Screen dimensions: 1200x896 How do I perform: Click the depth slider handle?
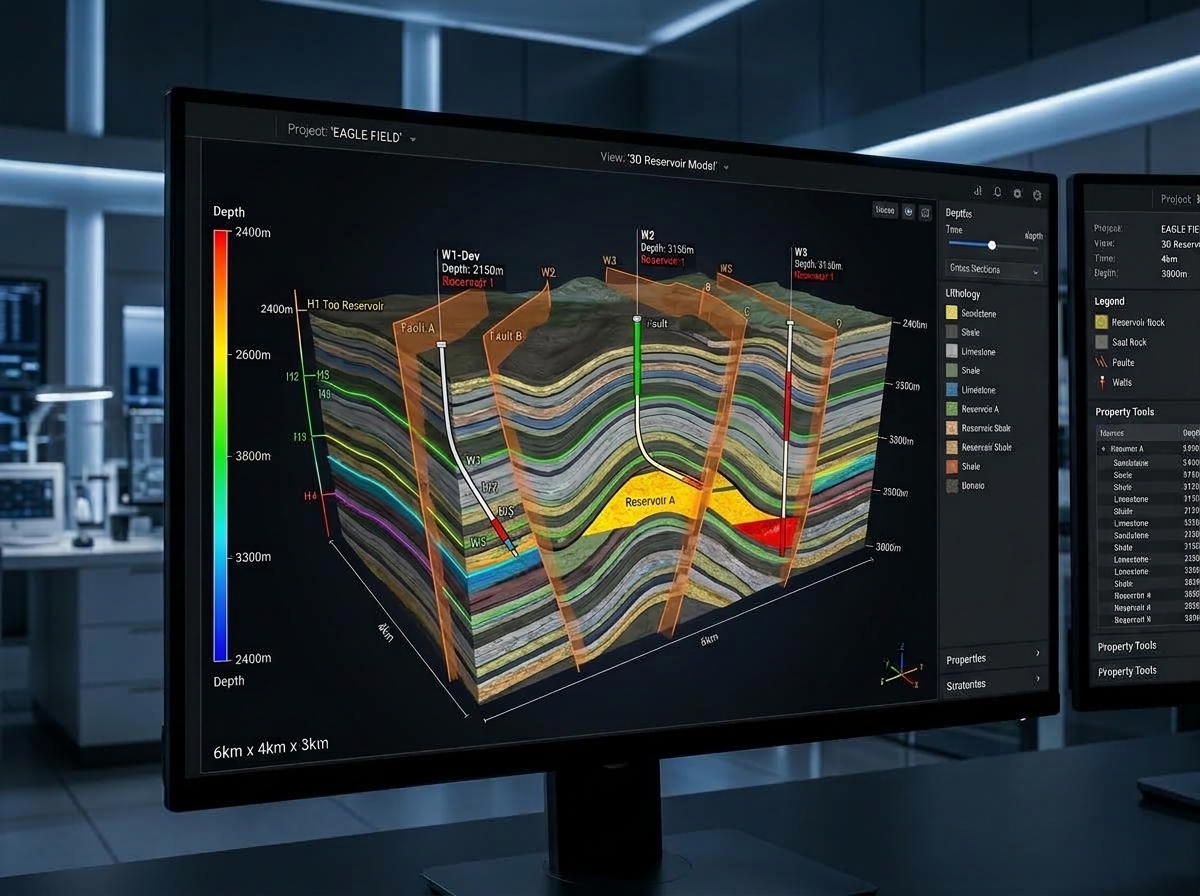coord(992,244)
